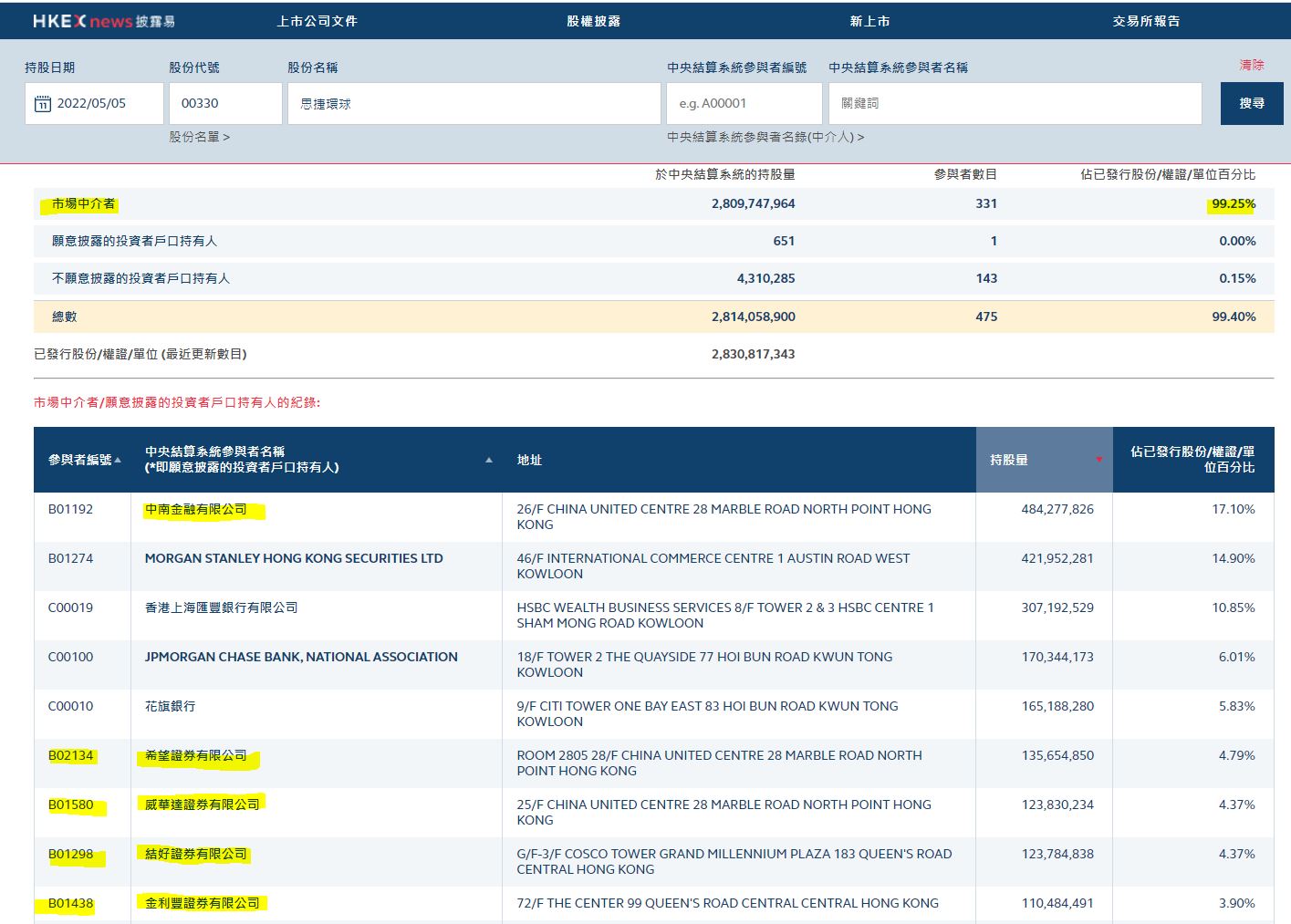
Task: Open 股份名單 link
Action: [x=199, y=137]
